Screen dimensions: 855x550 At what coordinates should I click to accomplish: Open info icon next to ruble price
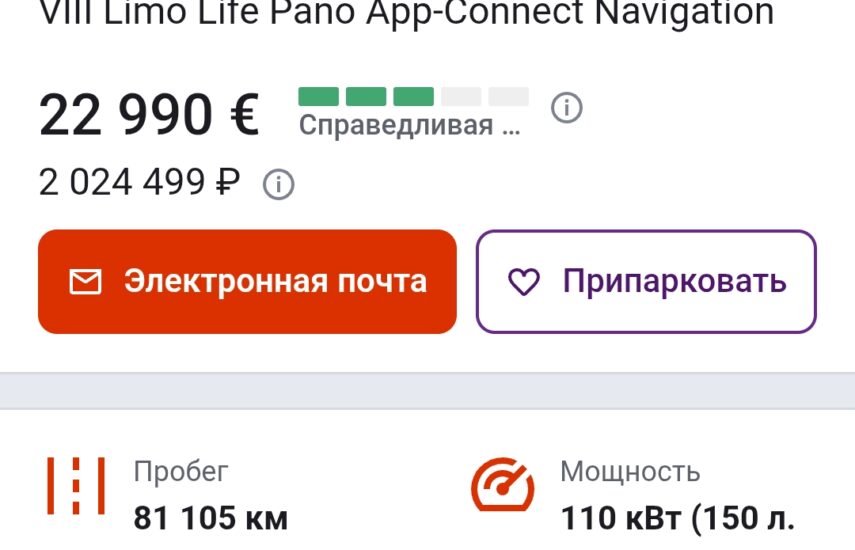point(279,184)
